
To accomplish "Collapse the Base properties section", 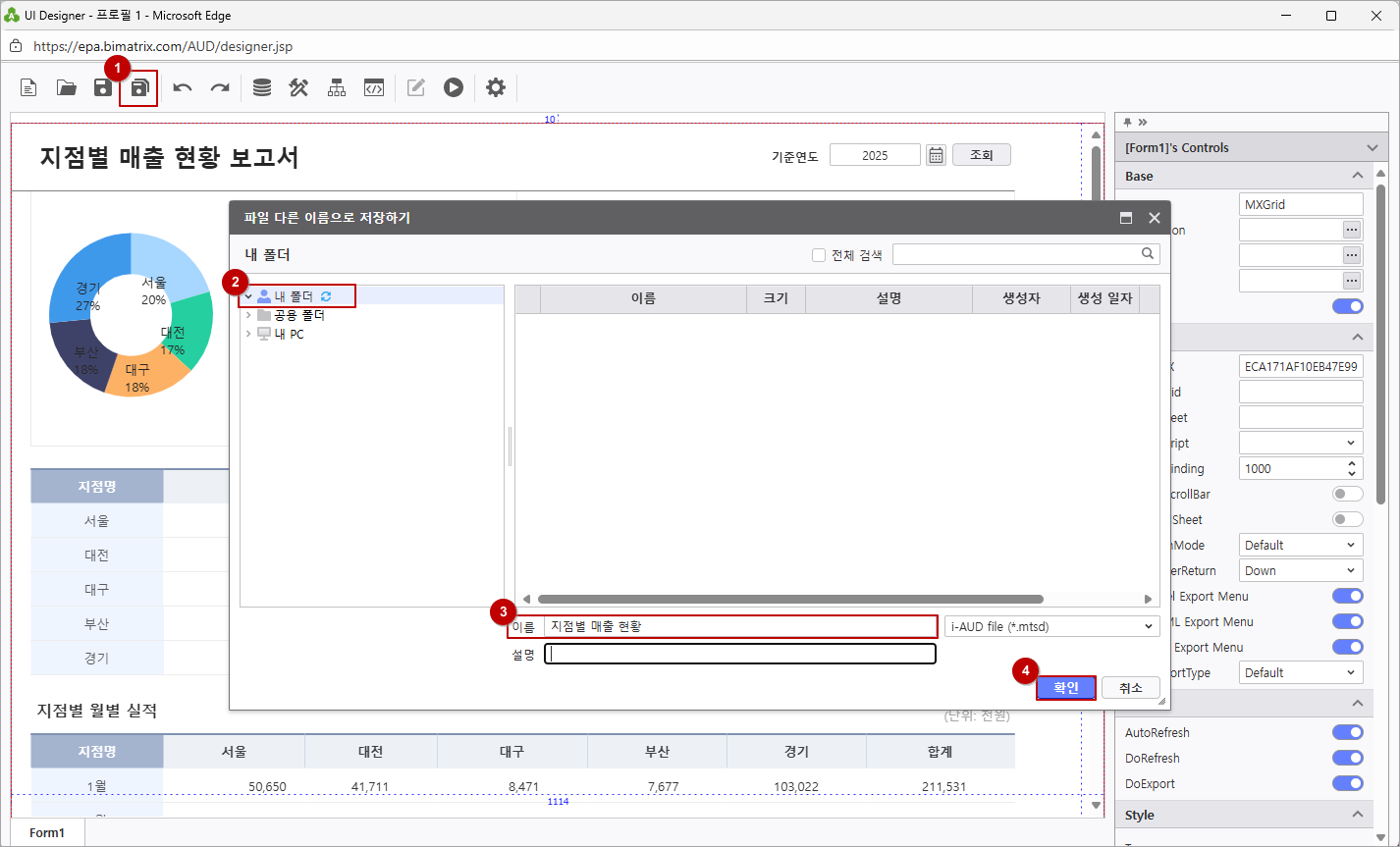I will tap(1357, 176).
